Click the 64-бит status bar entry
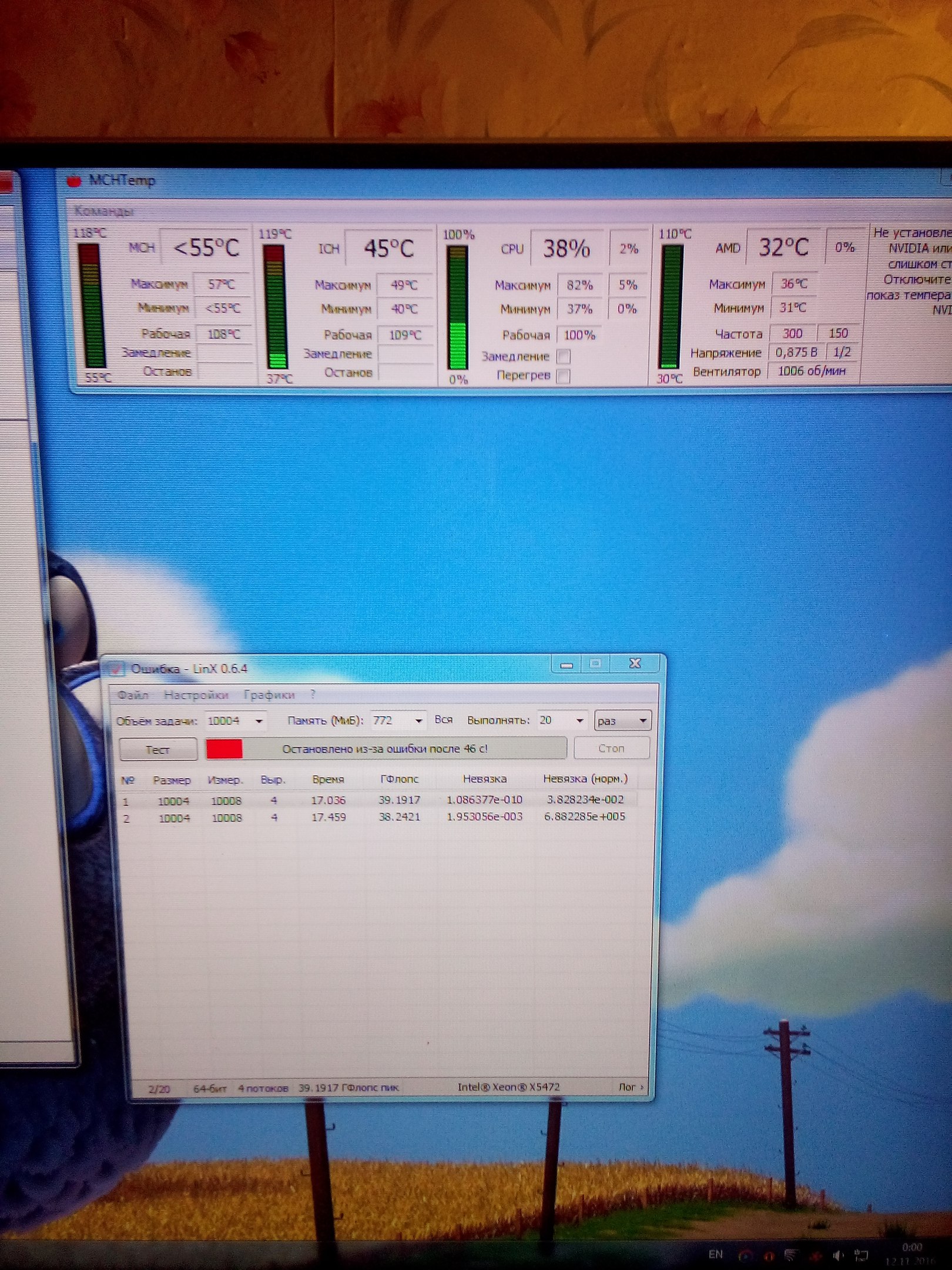The image size is (952, 1270). [x=210, y=1089]
